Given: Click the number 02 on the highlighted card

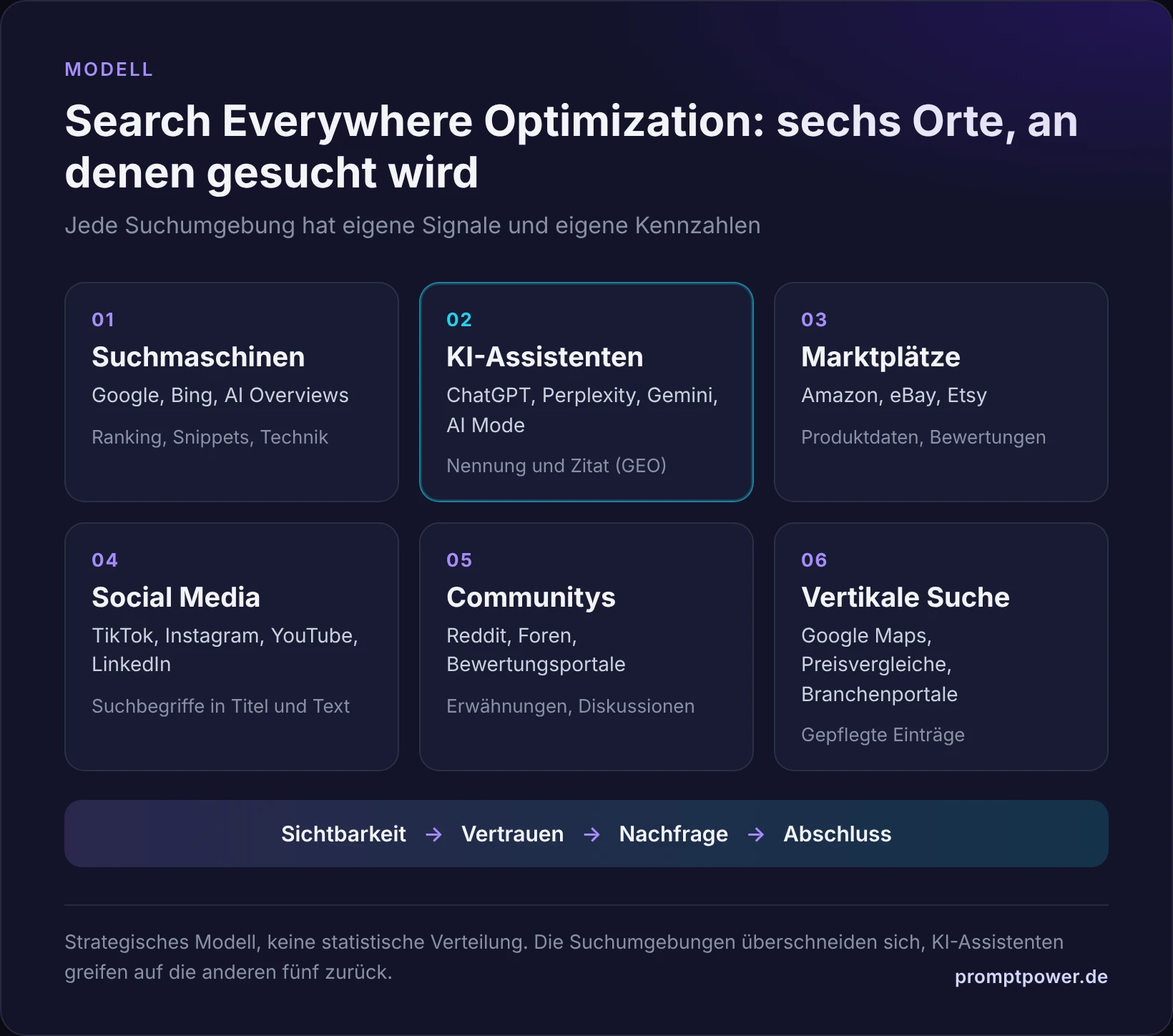Looking at the screenshot, I should click(x=459, y=320).
